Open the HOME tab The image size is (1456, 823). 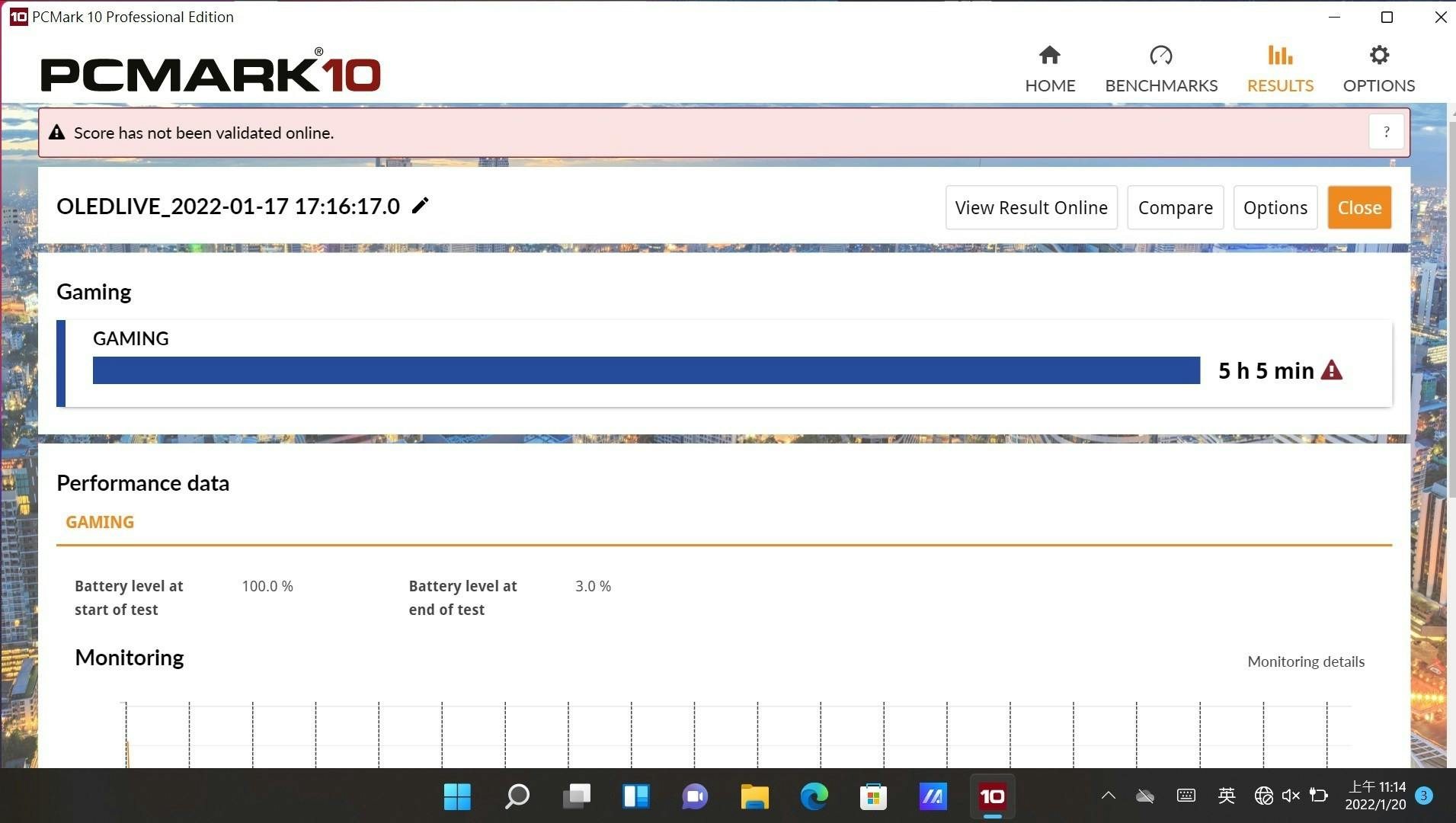pyautogui.click(x=1050, y=69)
